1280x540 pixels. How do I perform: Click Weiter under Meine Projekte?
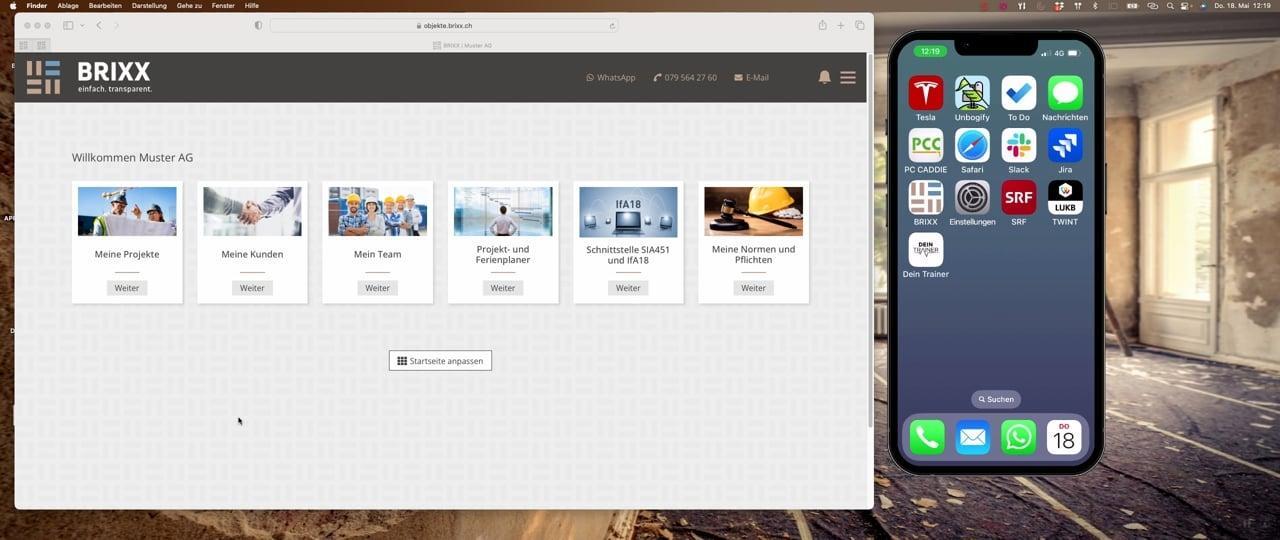[127, 288]
